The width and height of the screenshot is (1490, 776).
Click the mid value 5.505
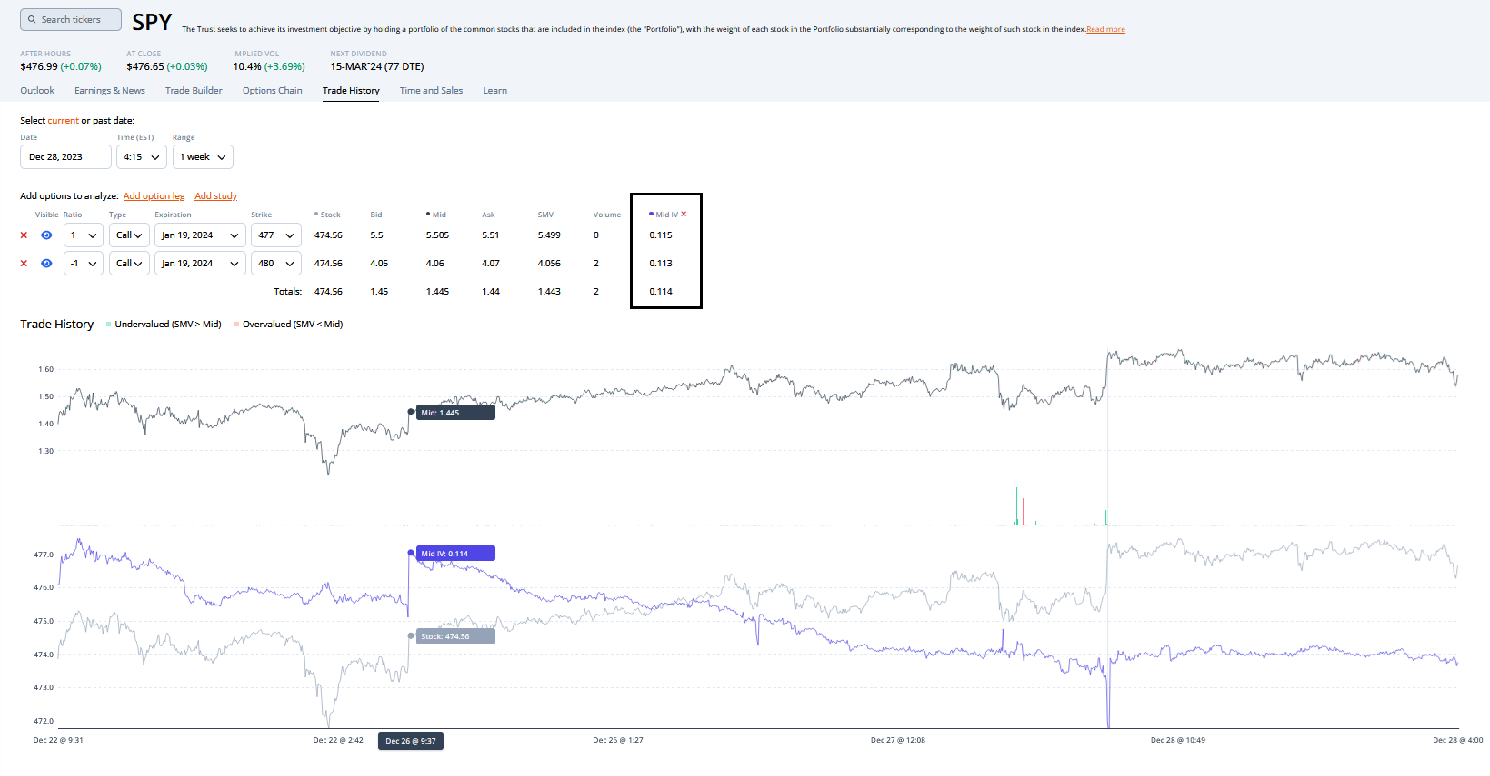tap(439, 235)
